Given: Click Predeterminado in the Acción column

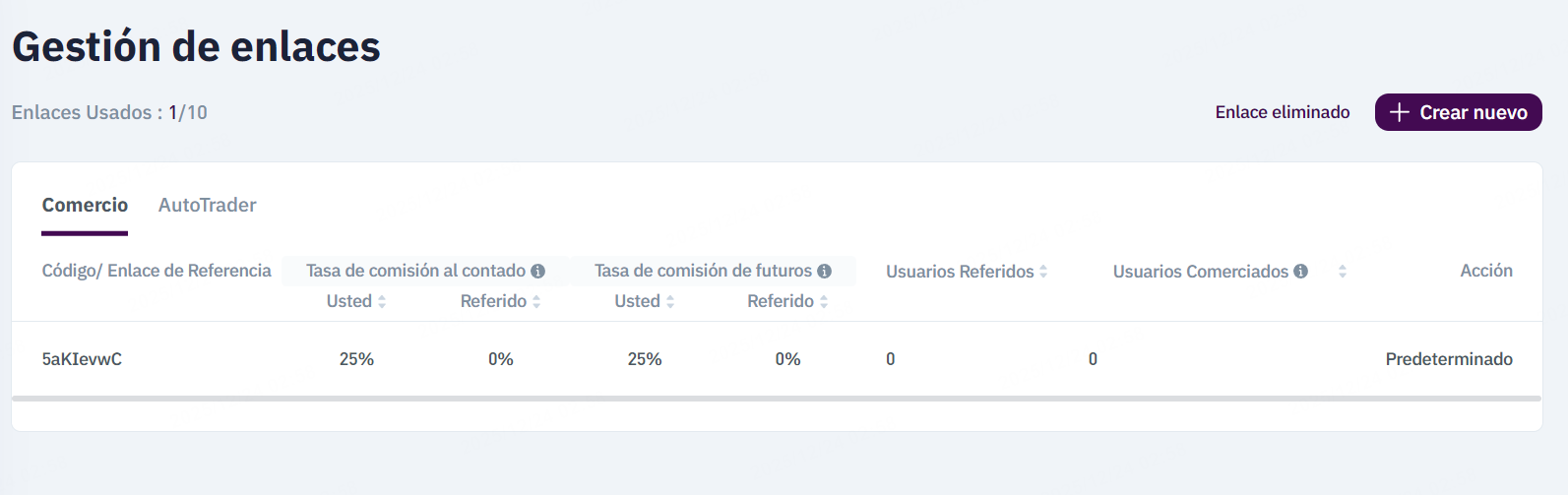Looking at the screenshot, I should pos(1448,359).
